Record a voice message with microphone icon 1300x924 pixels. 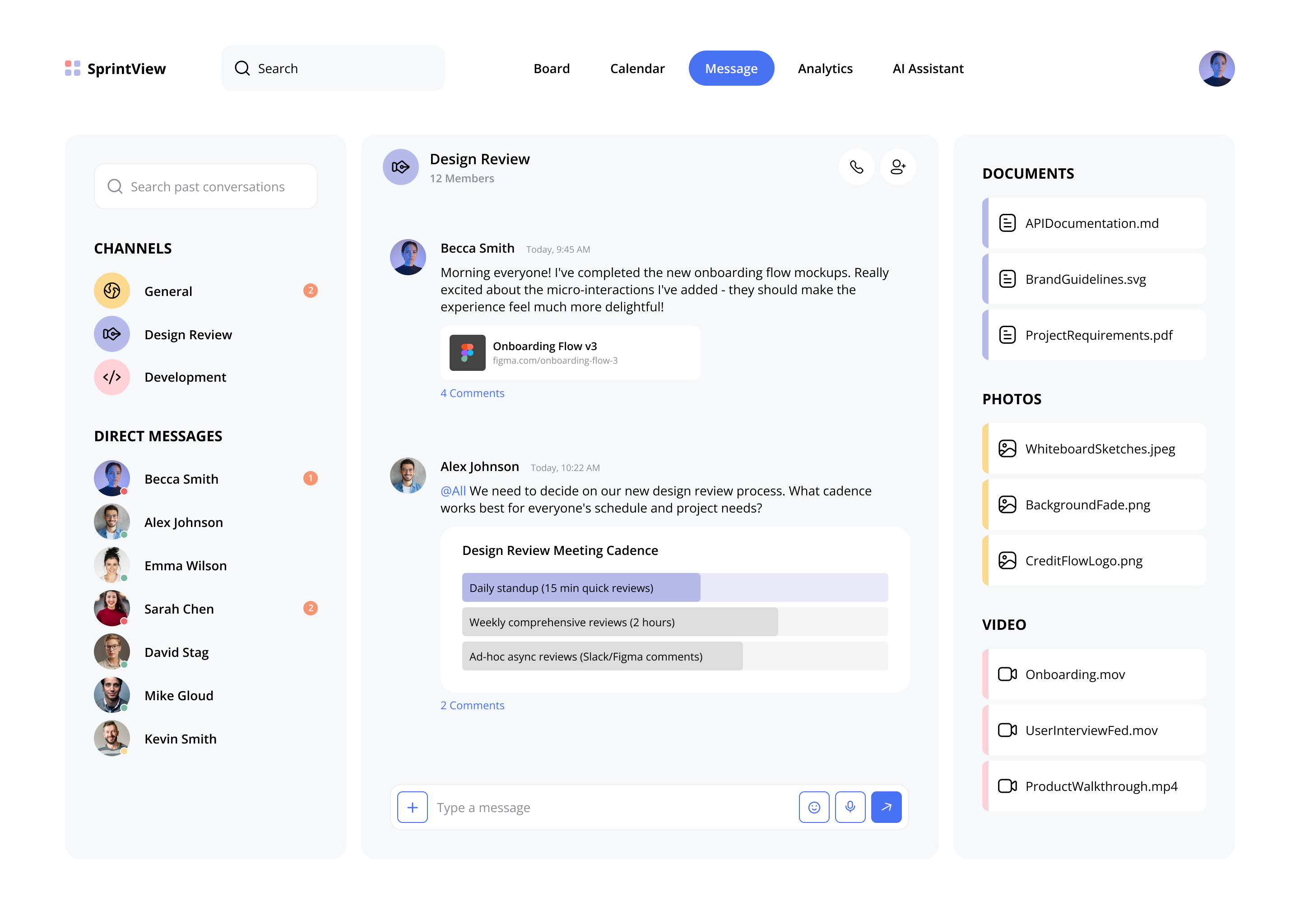(x=850, y=807)
